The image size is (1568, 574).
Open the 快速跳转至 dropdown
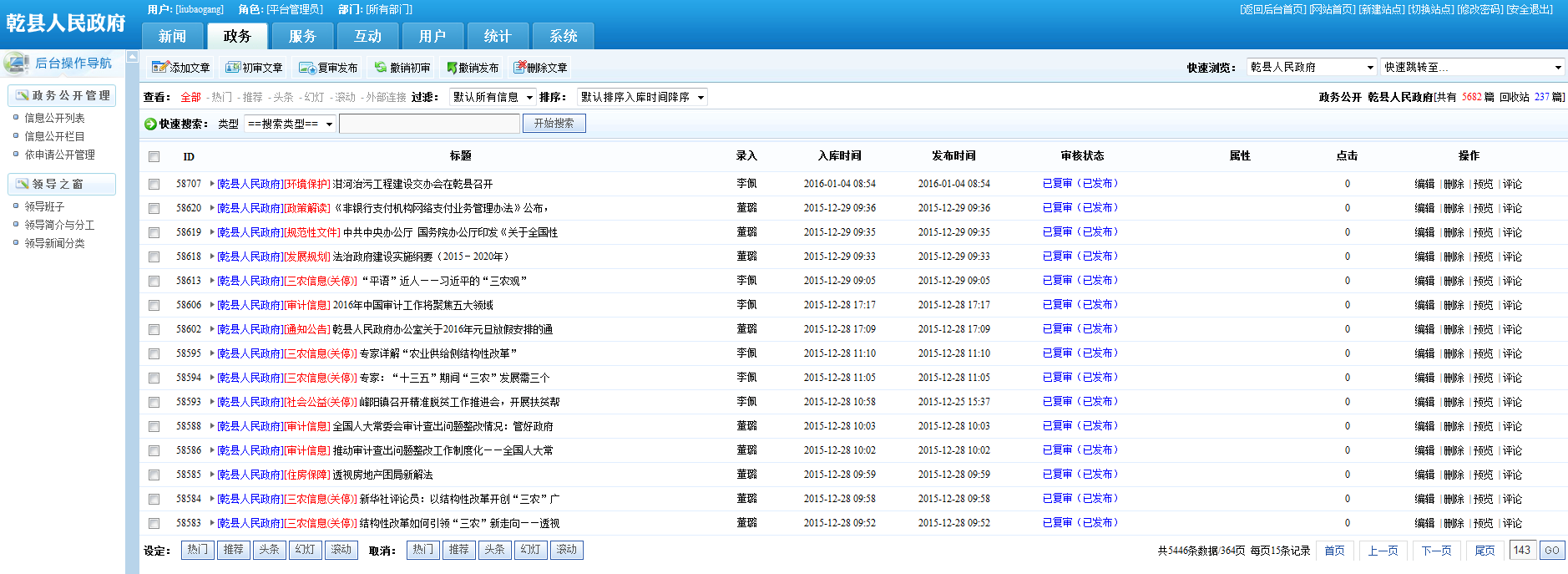click(x=1472, y=67)
